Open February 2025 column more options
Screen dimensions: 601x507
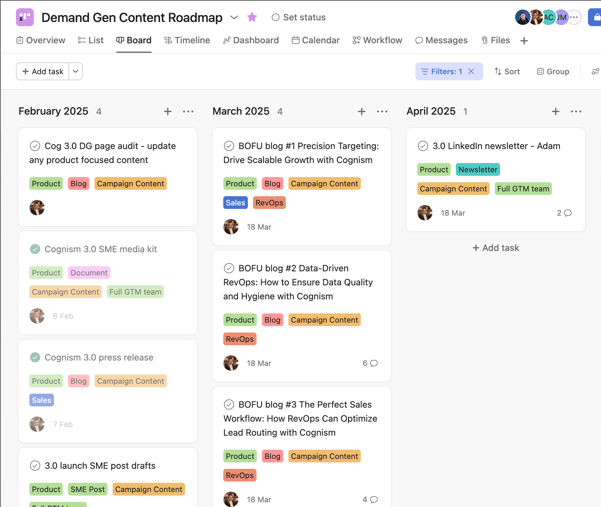coord(188,112)
